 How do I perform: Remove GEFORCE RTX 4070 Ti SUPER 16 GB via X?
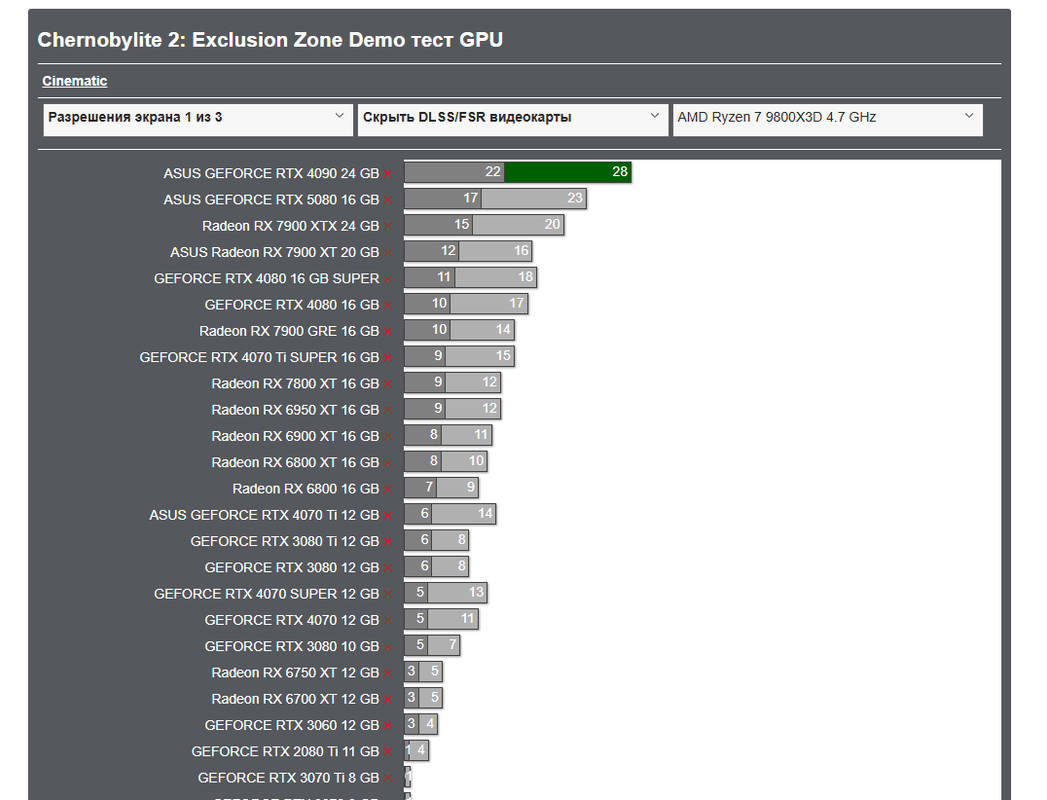[x=388, y=358]
